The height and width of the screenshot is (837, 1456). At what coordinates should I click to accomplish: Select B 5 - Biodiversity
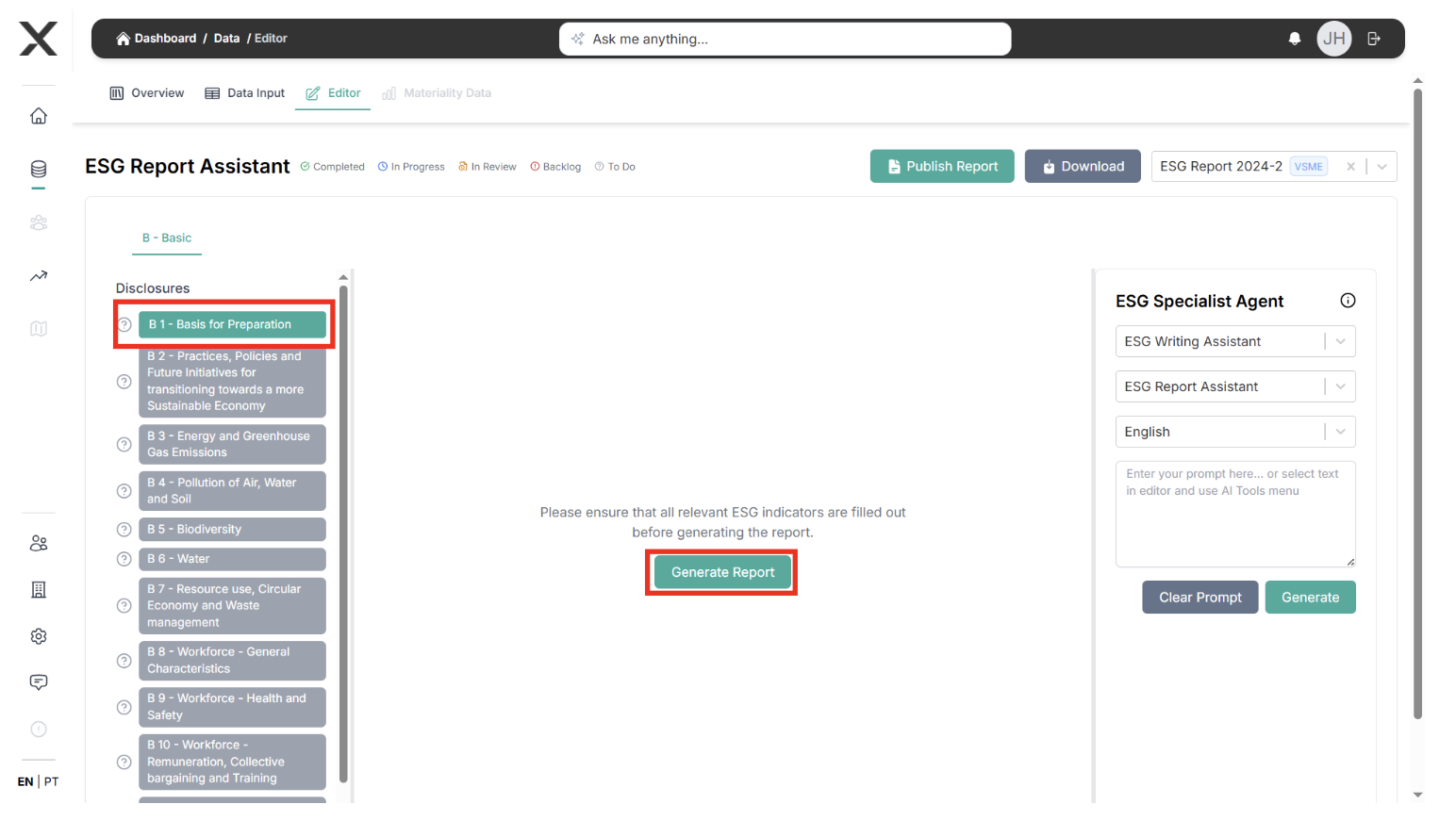point(232,530)
